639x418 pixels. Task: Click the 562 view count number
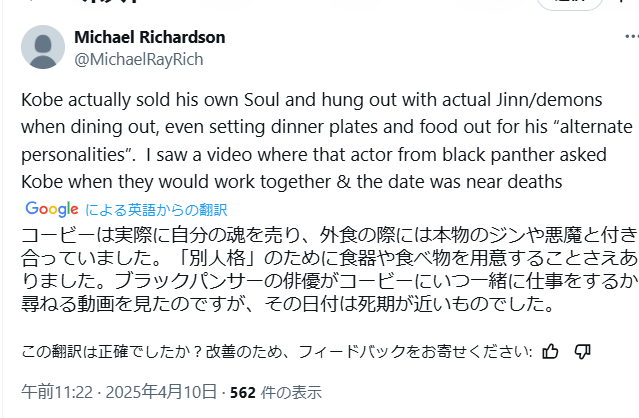pos(243,392)
